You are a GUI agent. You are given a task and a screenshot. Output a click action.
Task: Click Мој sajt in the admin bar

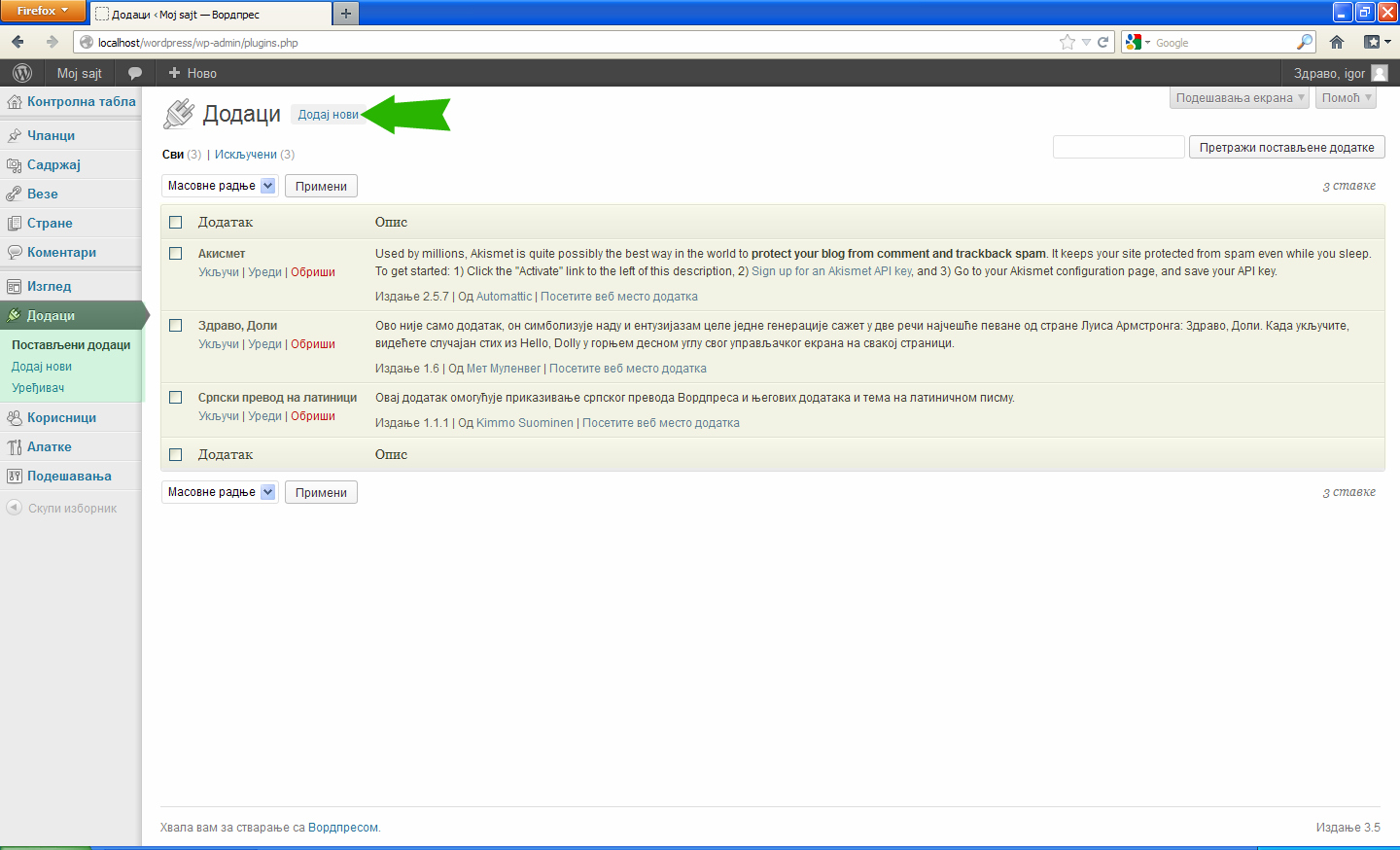pyautogui.click(x=79, y=73)
